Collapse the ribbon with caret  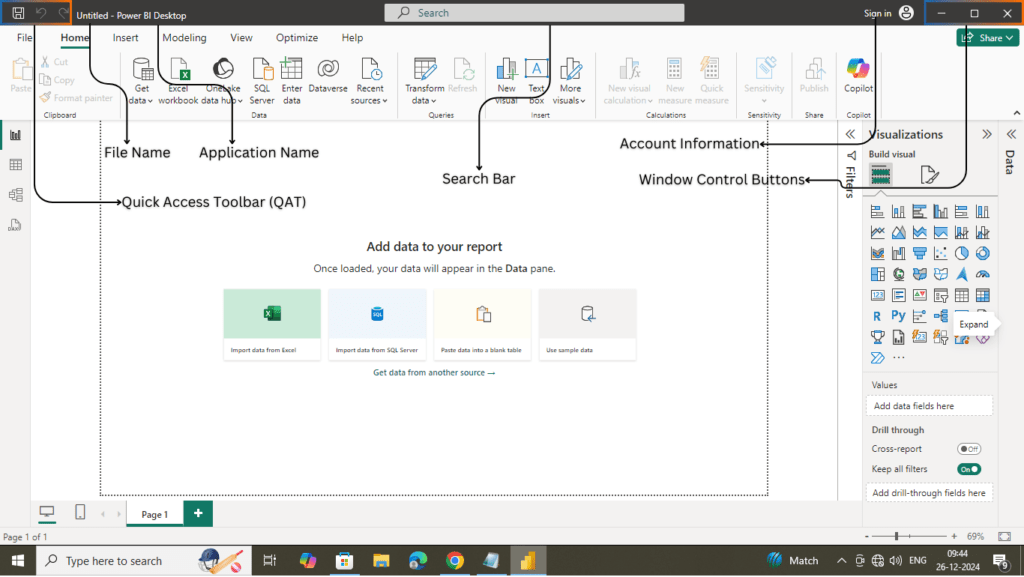[1016, 113]
